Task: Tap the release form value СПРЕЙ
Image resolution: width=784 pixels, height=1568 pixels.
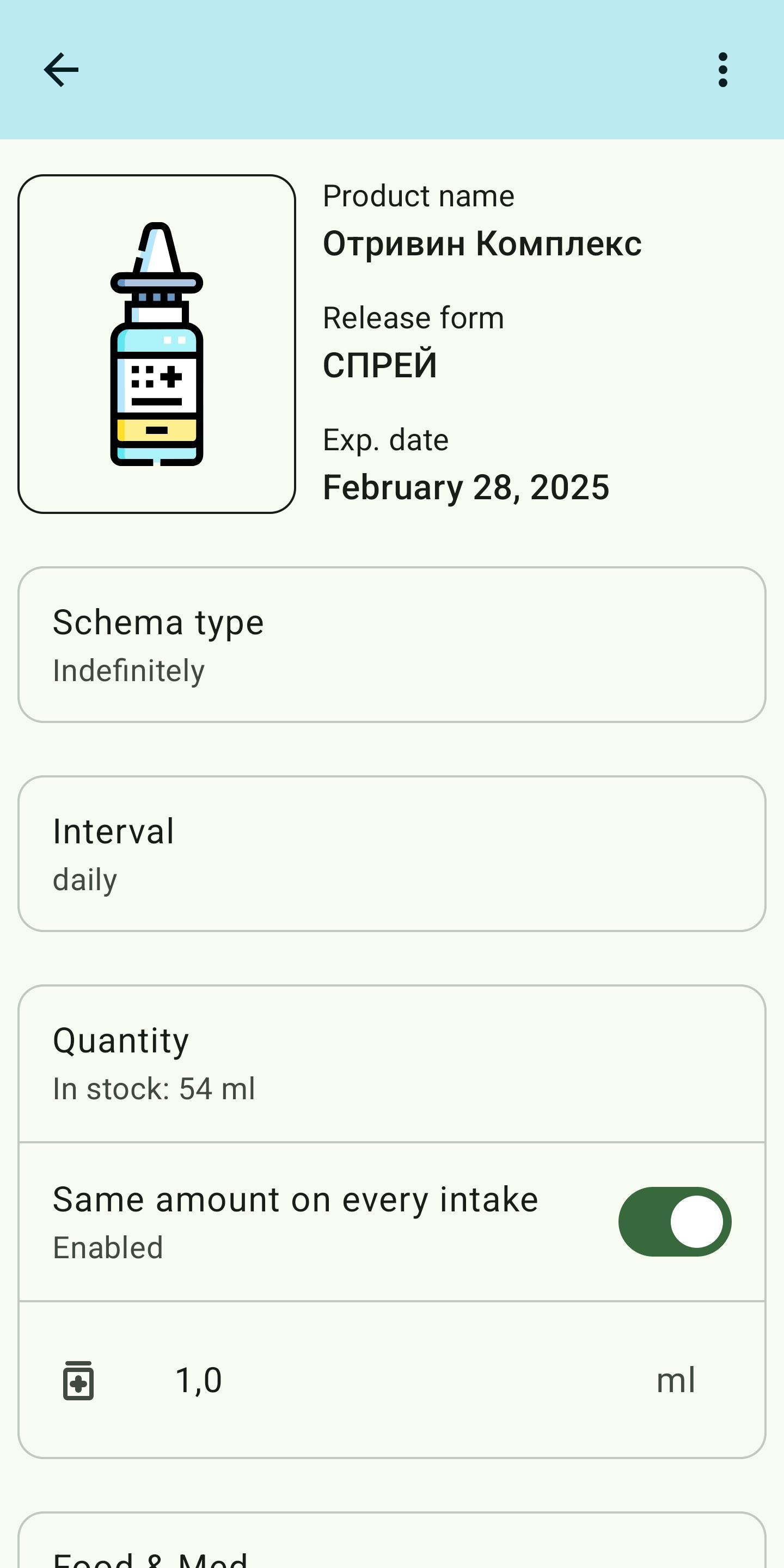Action: [380, 365]
